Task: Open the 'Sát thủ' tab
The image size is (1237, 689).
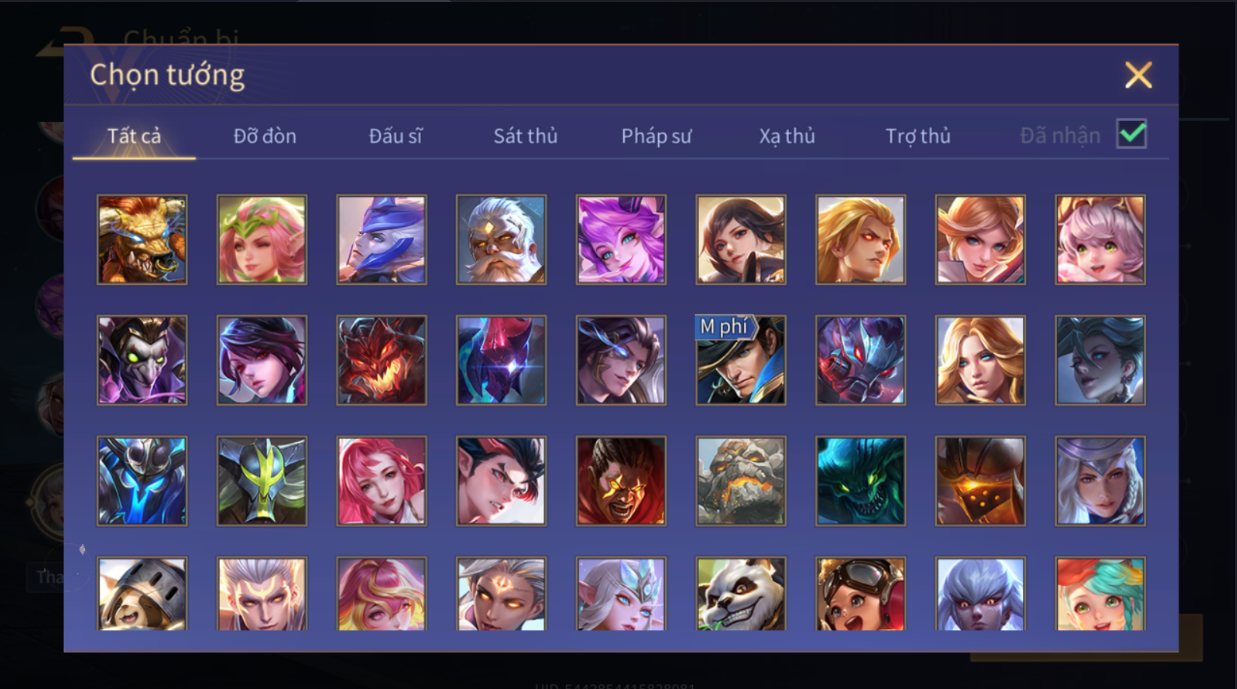Action: [525, 136]
